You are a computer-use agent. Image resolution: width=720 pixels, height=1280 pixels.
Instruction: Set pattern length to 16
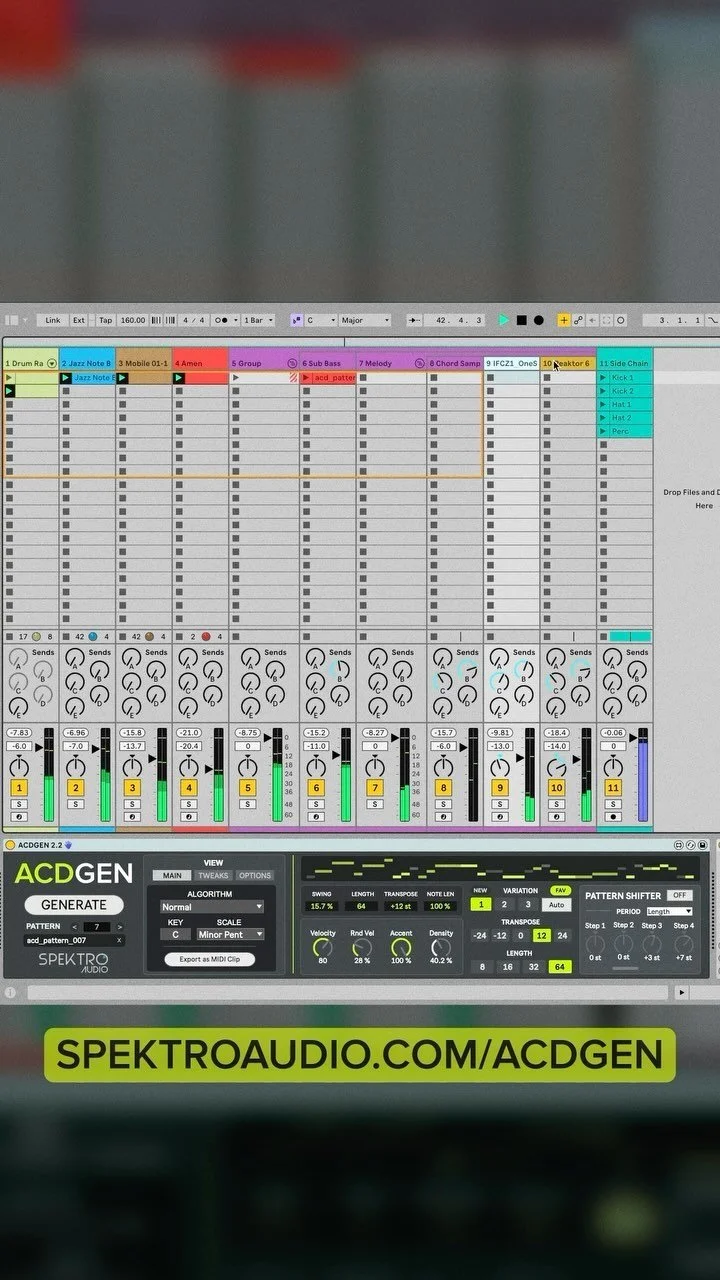point(508,967)
